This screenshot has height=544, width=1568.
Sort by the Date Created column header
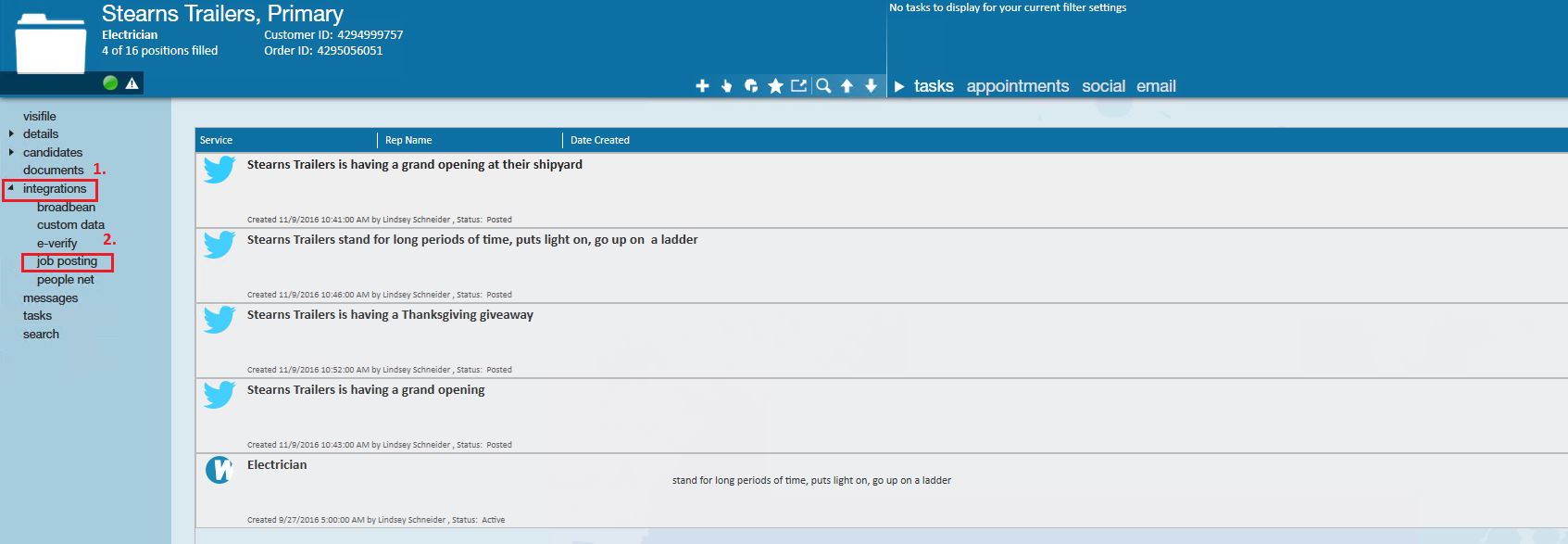click(x=600, y=140)
